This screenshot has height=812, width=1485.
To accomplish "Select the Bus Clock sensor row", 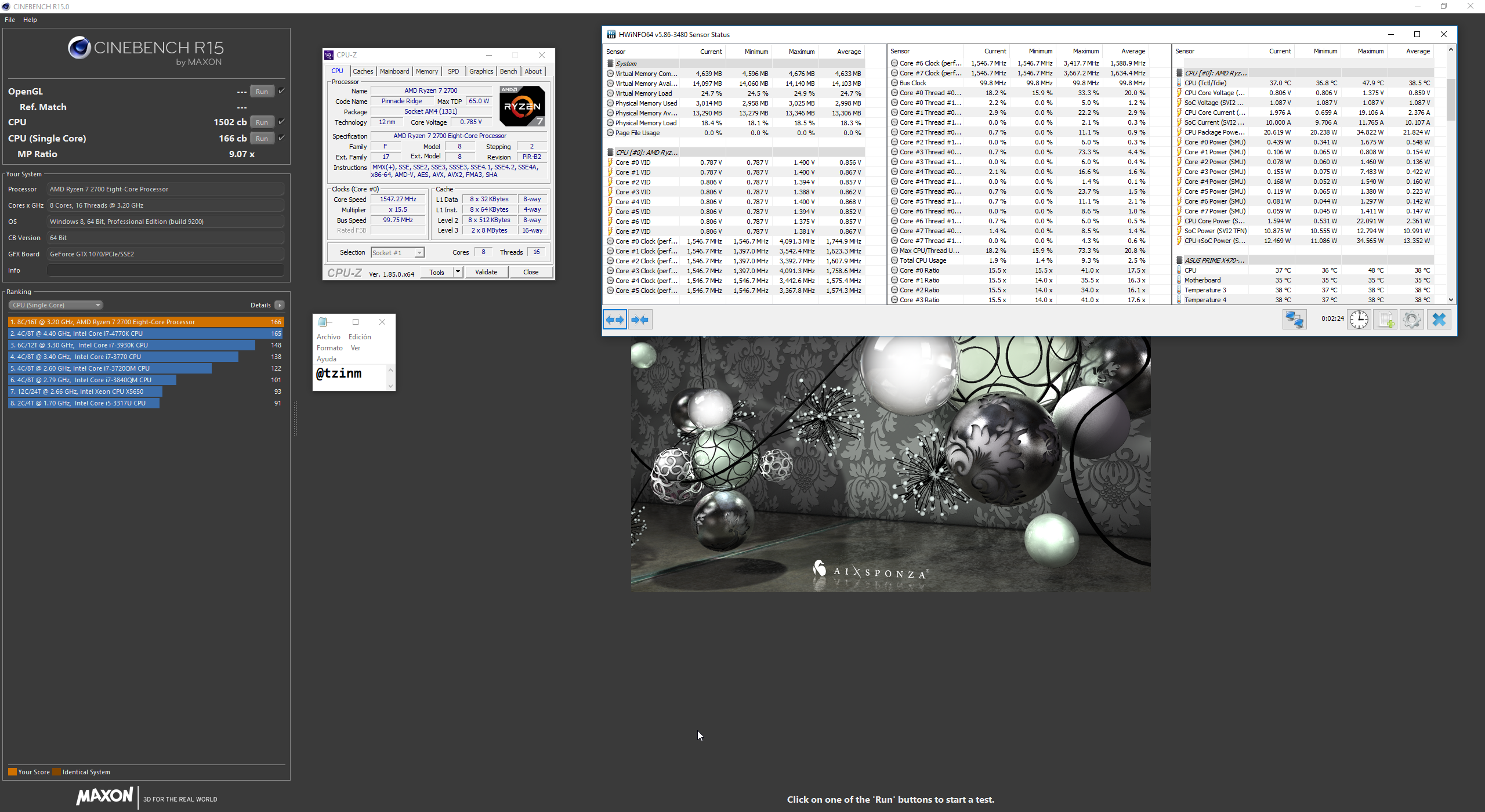I will point(1019,83).
